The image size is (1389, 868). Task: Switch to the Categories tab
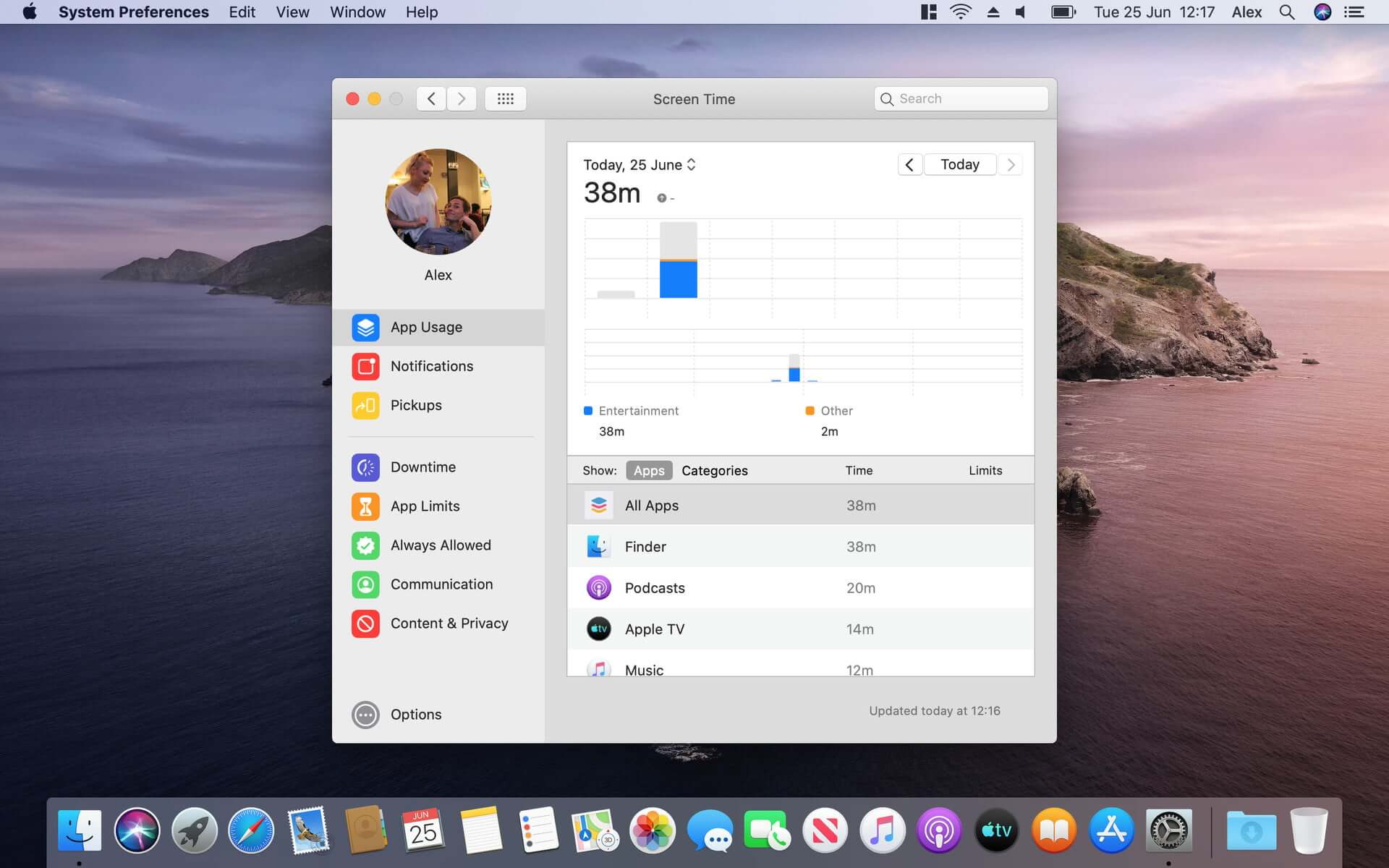pyautogui.click(x=714, y=470)
